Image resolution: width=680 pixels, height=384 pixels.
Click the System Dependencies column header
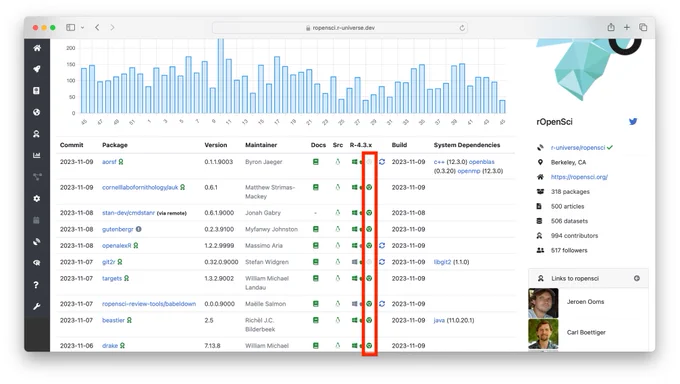click(467, 145)
